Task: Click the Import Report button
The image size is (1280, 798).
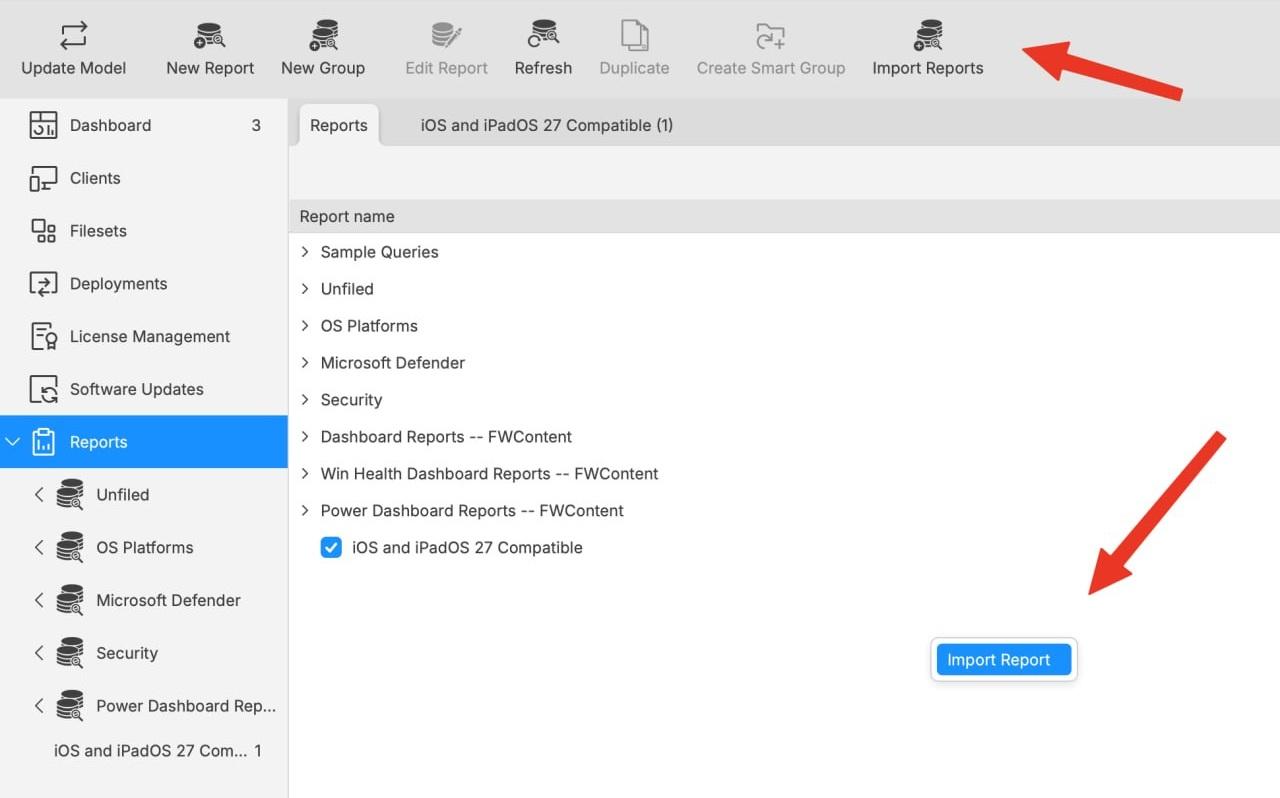Action: [1004, 660]
